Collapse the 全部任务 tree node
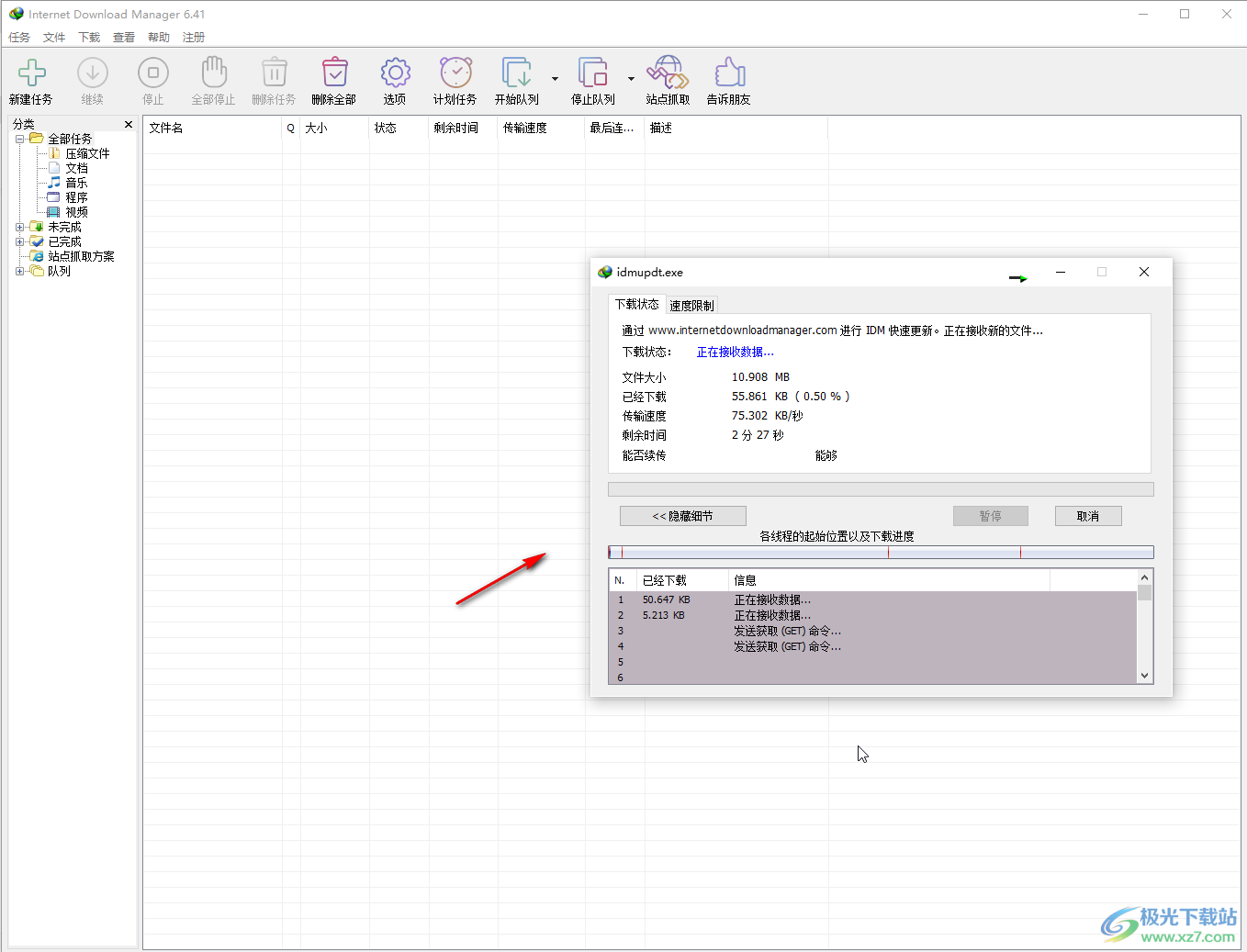This screenshot has height=952, width=1247. point(20,139)
